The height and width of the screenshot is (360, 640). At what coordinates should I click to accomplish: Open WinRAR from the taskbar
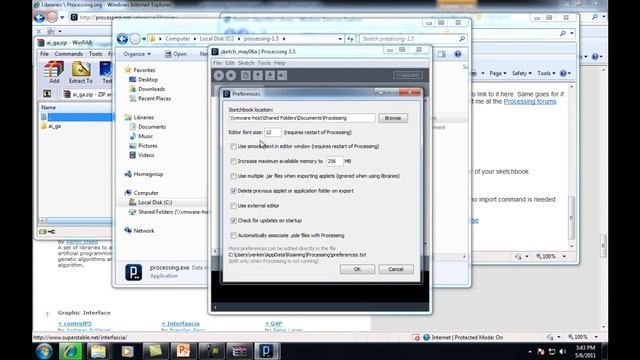pyautogui.click(x=240, y=351)
